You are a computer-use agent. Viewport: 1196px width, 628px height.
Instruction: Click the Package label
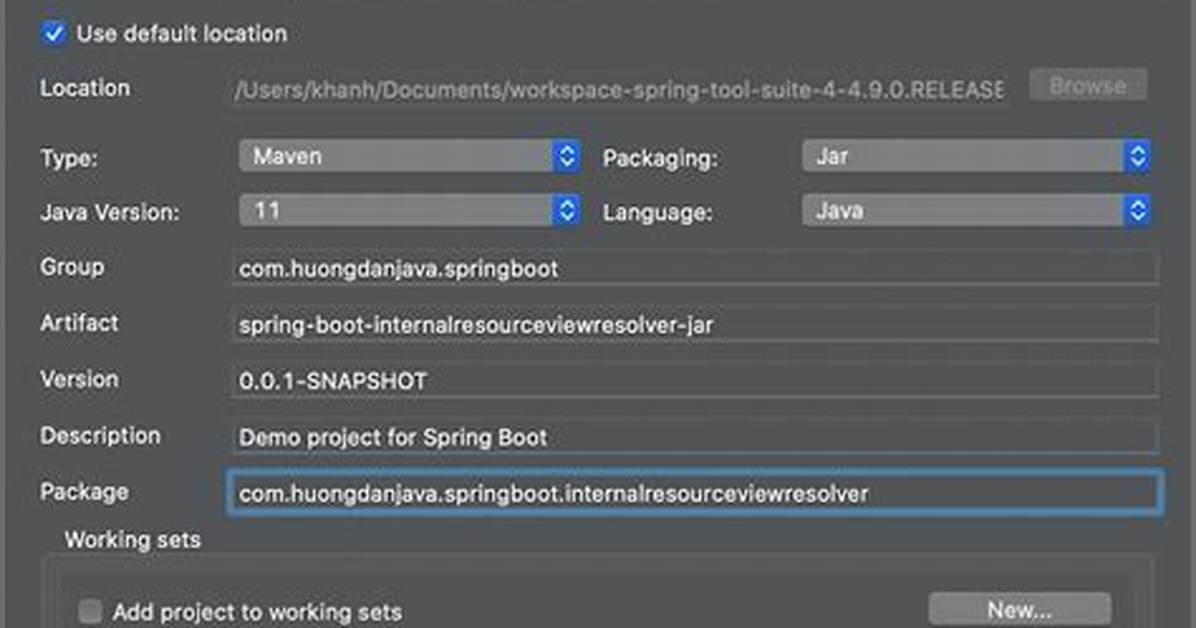click(x=84, y=492)
